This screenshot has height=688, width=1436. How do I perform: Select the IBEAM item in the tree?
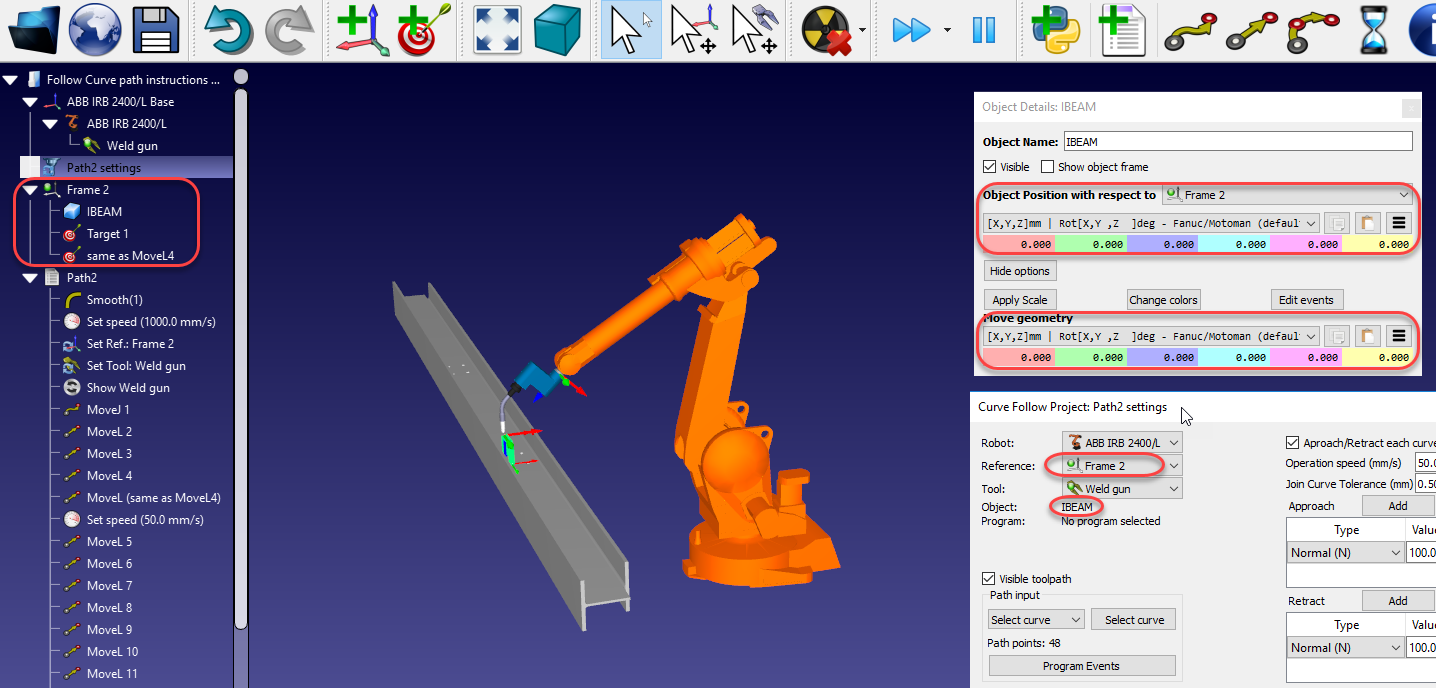[104, 212]
